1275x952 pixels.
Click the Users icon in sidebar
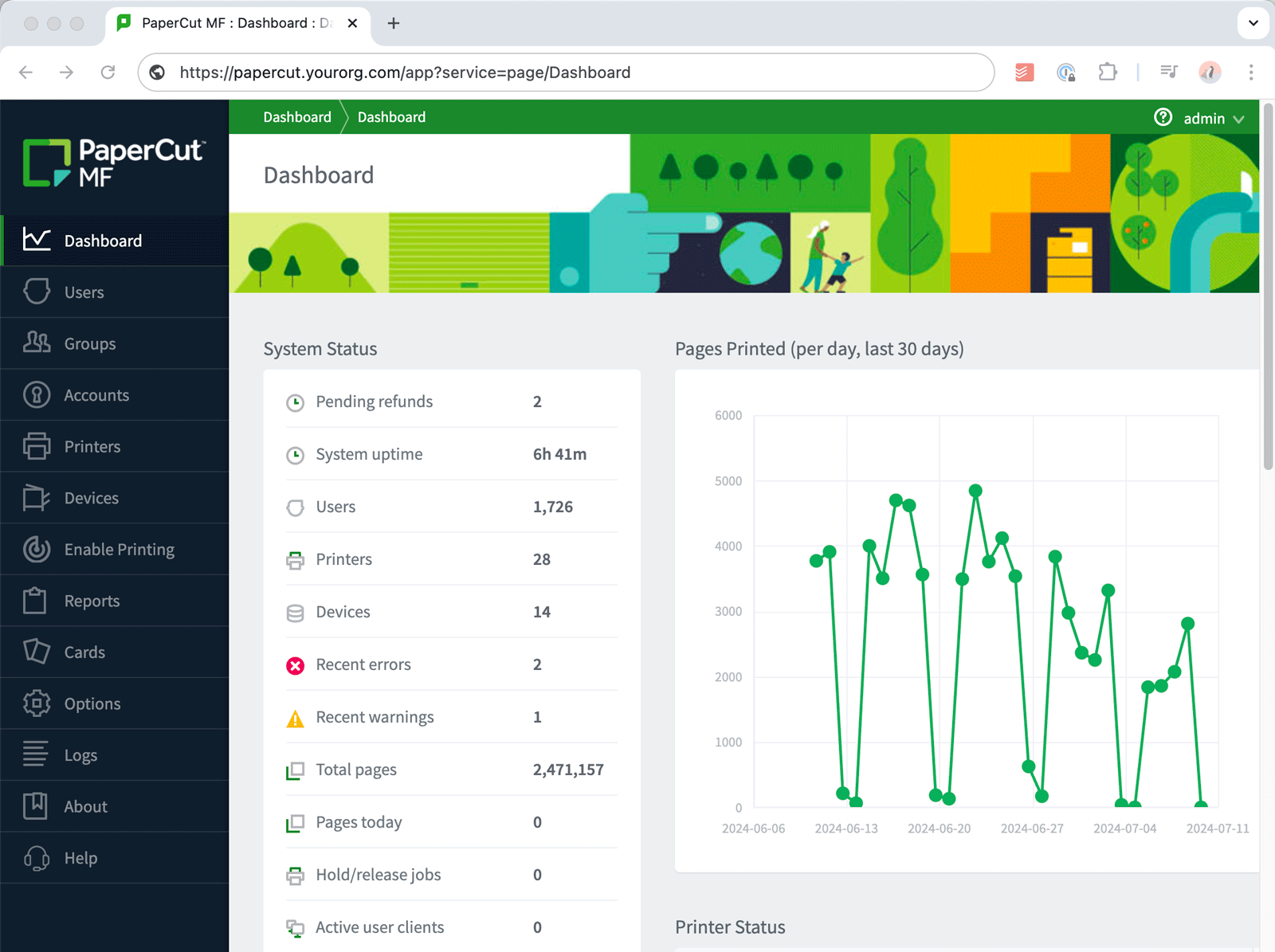click(x=37, y=292)
